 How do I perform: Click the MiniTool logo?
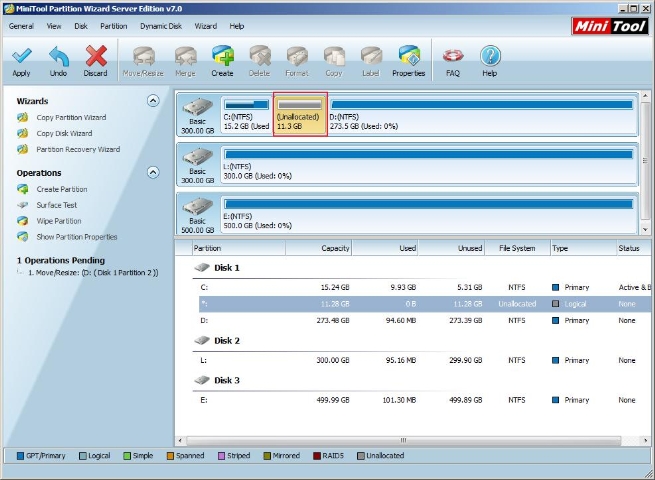click(x=610, y=26)
